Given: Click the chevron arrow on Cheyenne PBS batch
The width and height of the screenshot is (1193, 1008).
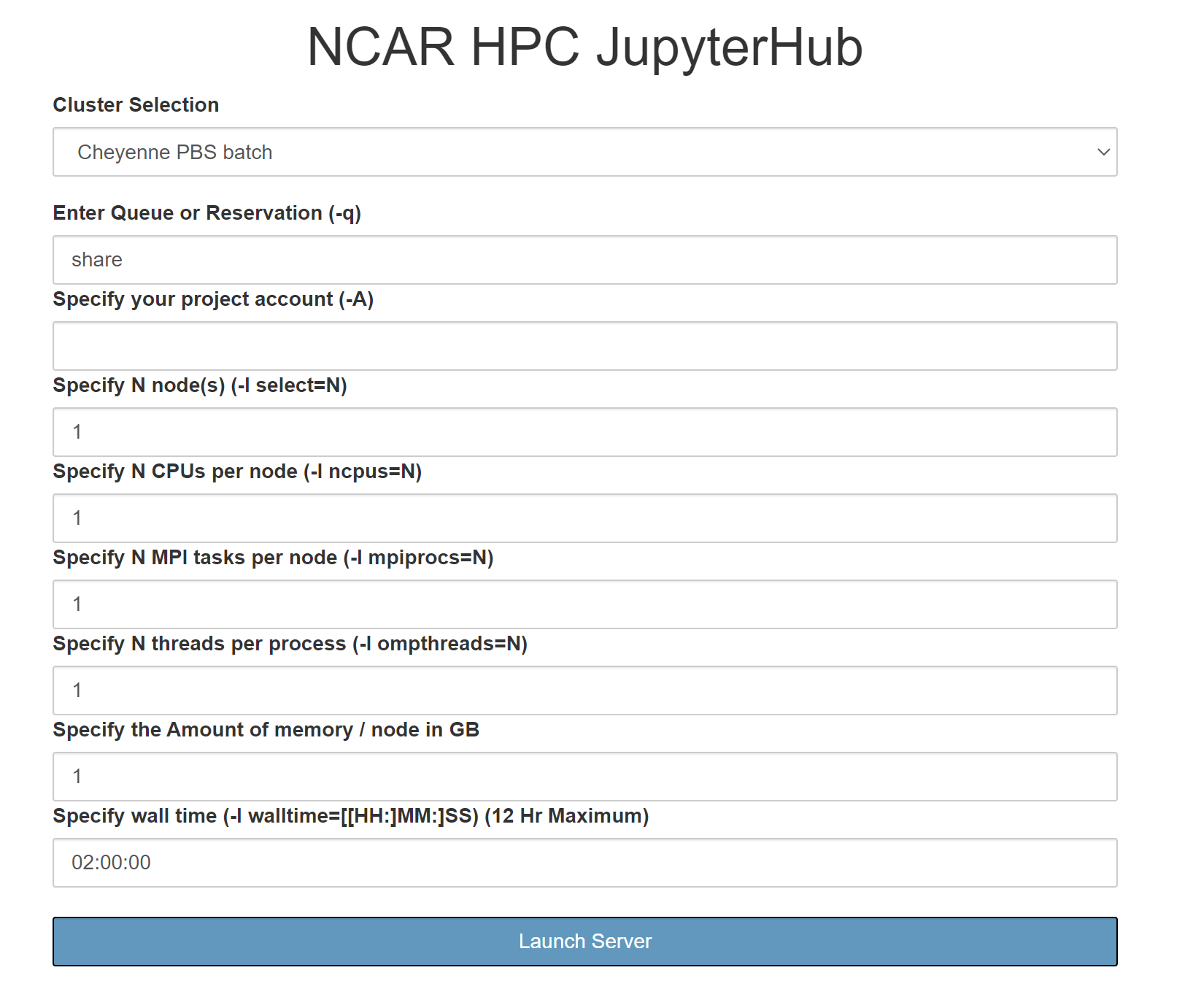Looking at the screenshot, I should pyautogui.click(x=1103, y=152).
